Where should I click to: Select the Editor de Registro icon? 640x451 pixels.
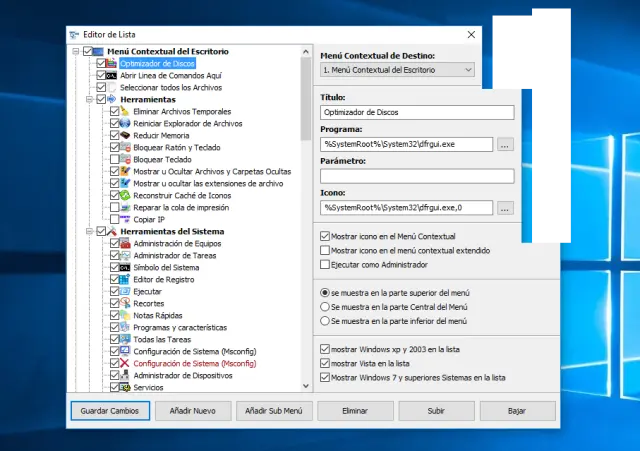click(125, 279)
